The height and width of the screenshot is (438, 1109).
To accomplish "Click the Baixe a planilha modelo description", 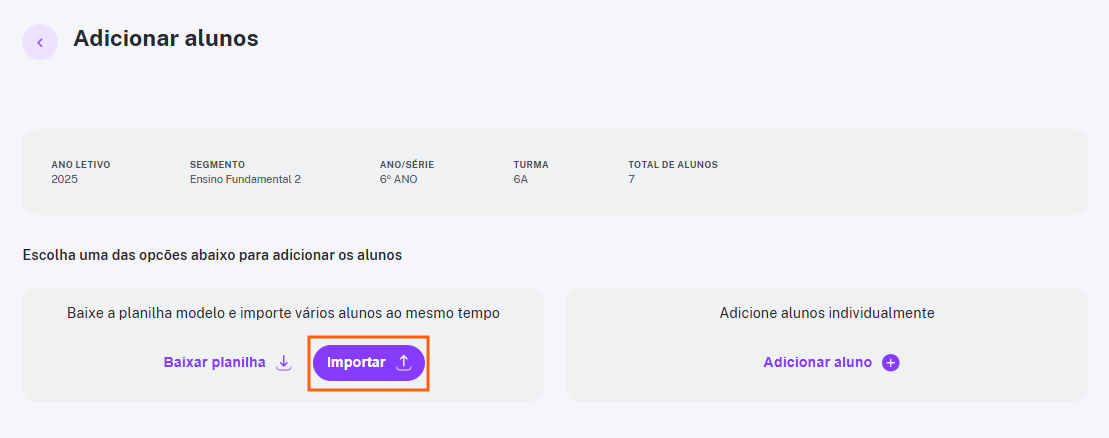I will tap(284, 313).
